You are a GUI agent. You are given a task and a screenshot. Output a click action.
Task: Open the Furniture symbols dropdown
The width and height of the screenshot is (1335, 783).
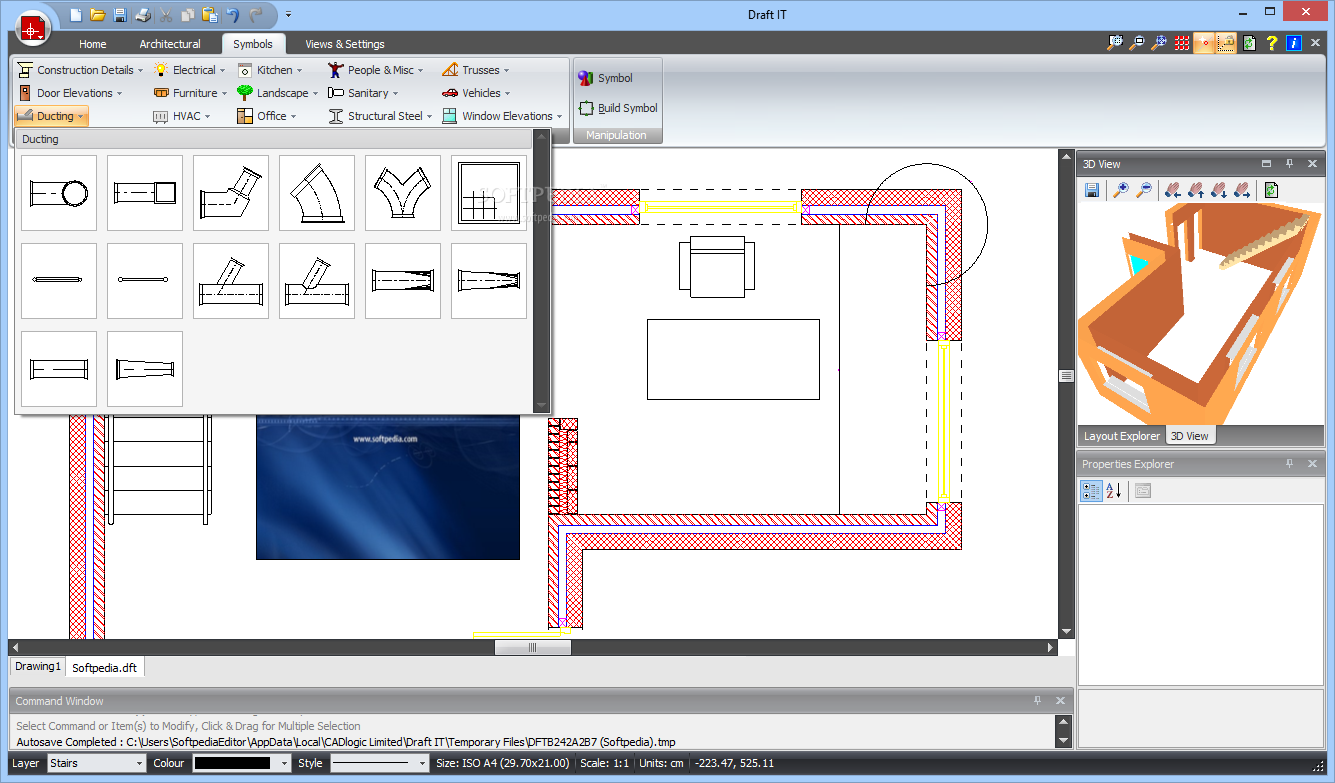pos(190,93)
